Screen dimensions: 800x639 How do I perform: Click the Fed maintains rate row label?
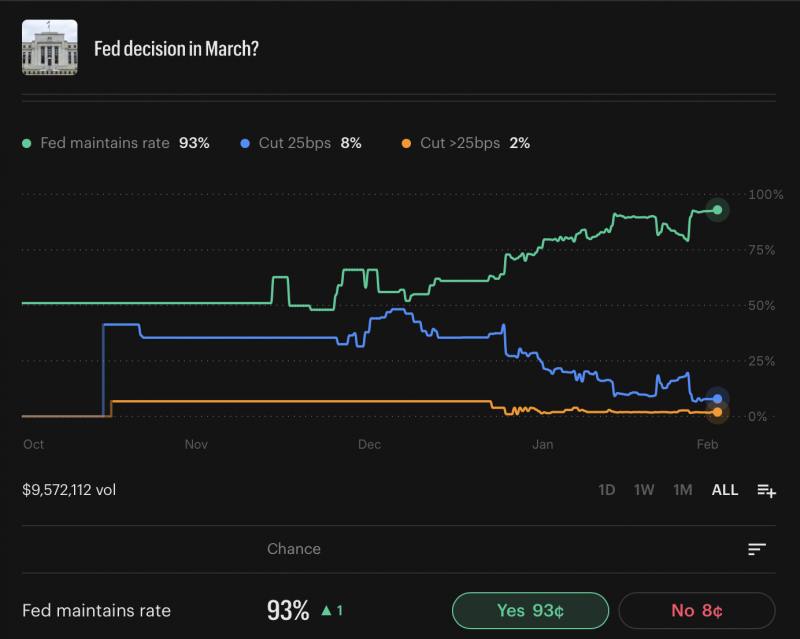96,610
